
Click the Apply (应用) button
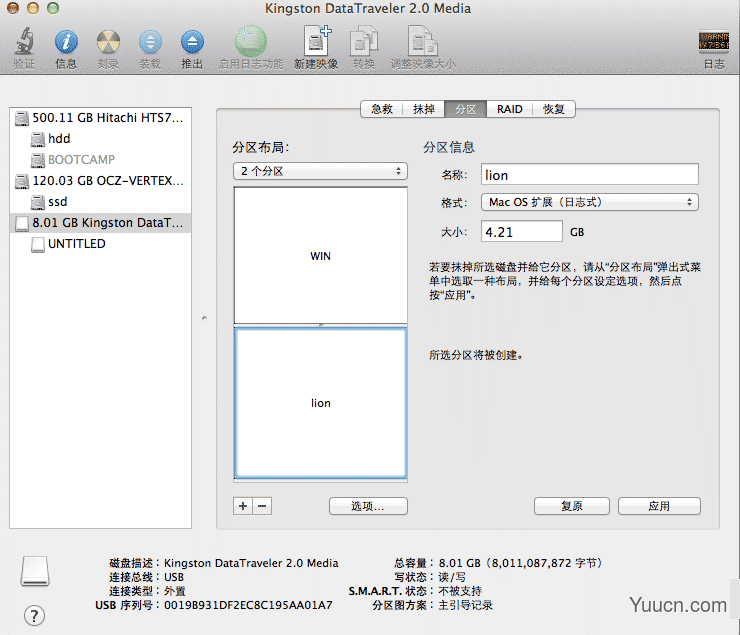pos(659,506)
